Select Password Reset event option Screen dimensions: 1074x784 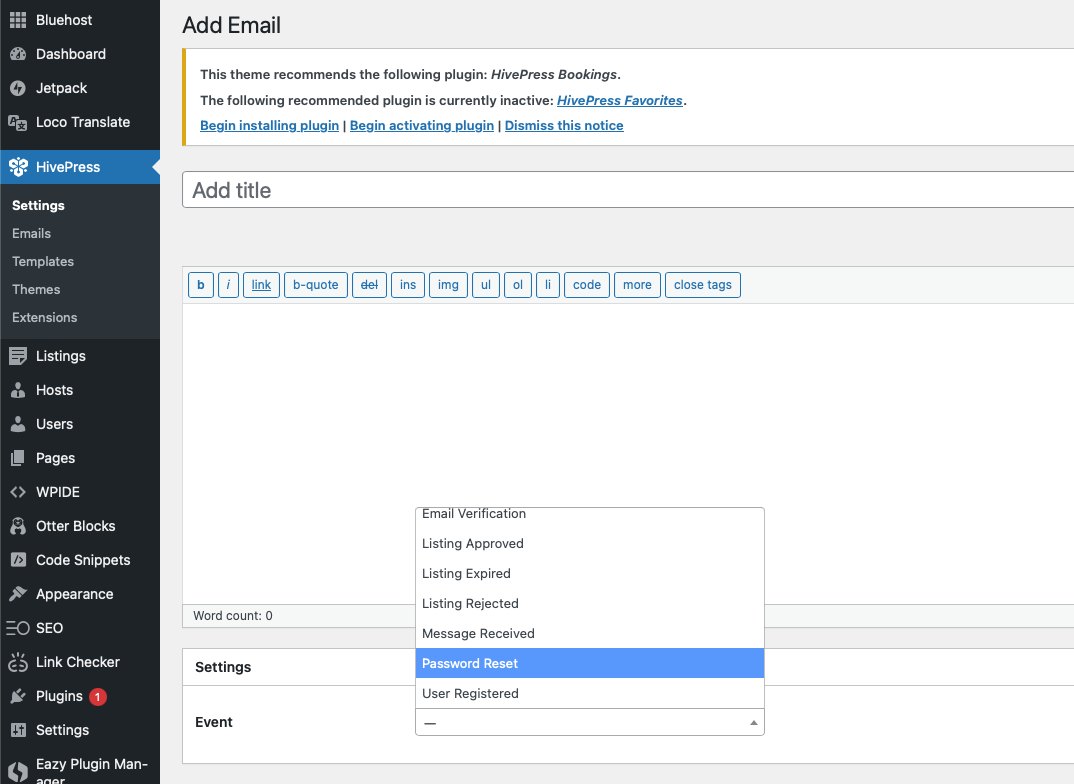[x=590, y=663]
